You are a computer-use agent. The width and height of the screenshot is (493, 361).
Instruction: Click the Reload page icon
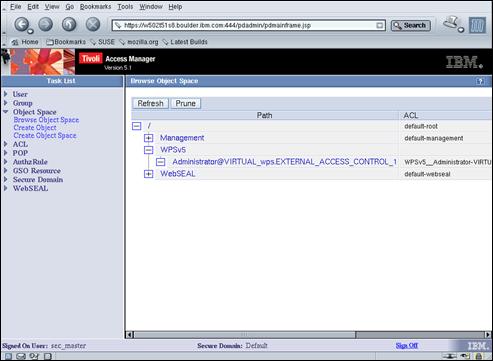click(x=69, y=24)
